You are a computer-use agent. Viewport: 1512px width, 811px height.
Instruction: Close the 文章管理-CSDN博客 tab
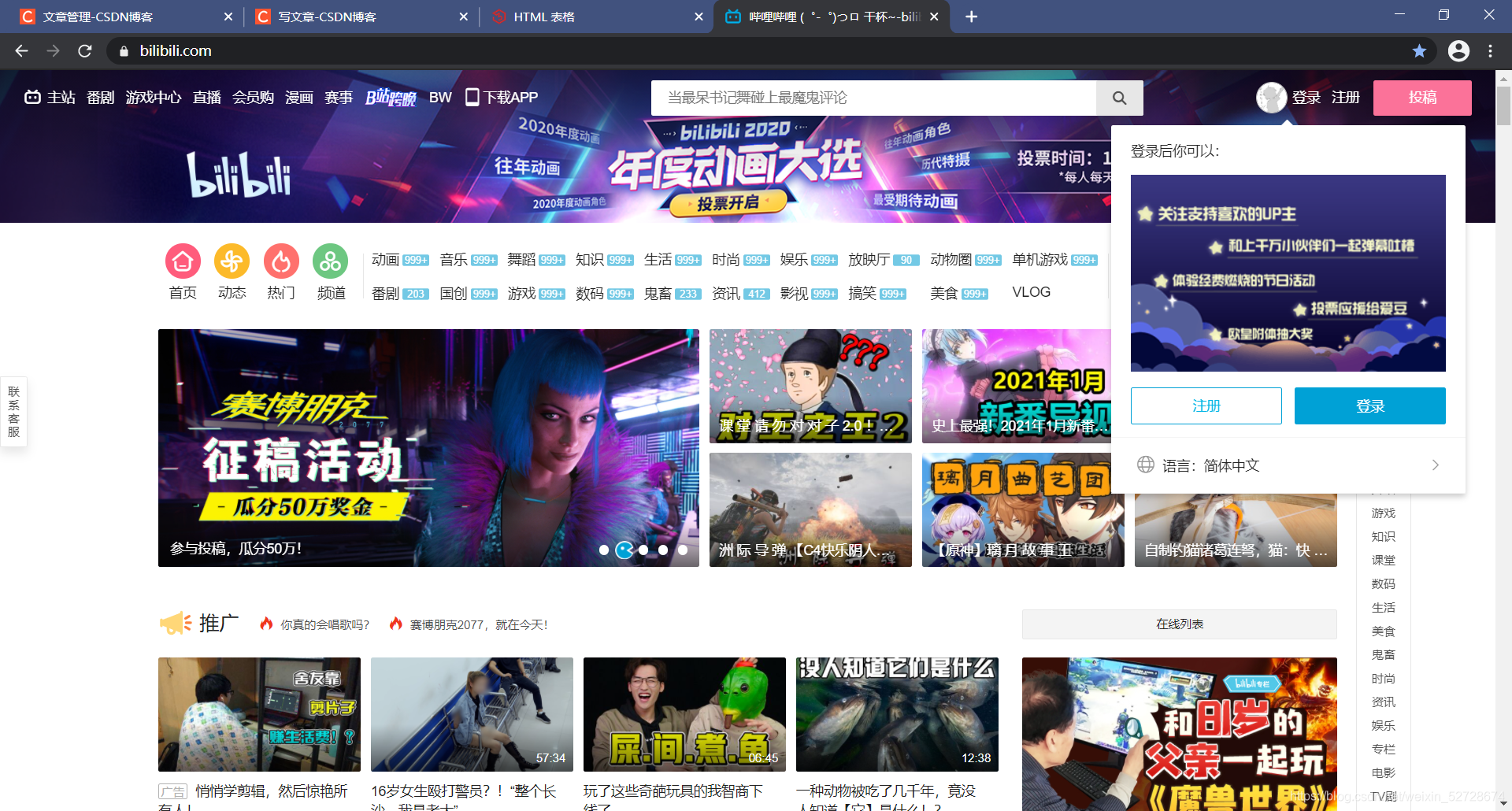[x=228, y=17]
